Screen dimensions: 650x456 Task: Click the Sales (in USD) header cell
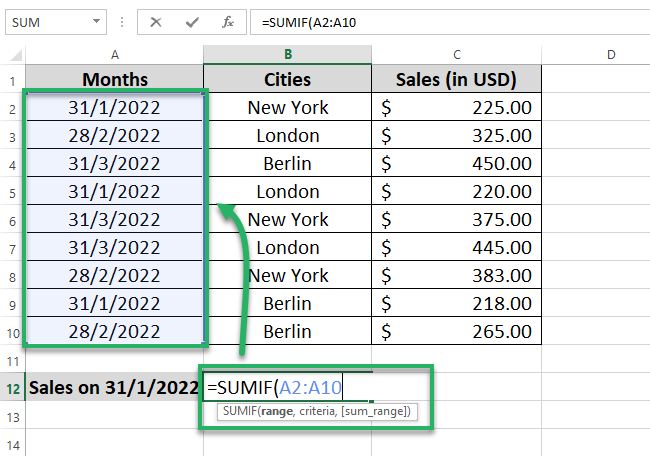point(456,79)
